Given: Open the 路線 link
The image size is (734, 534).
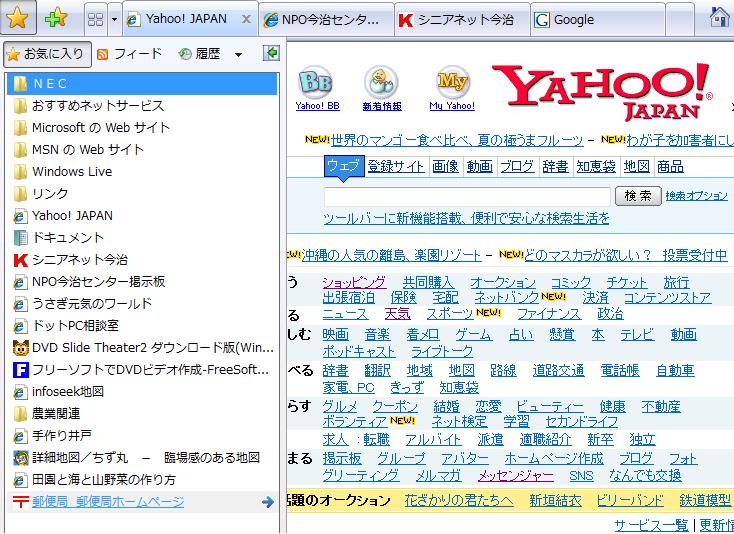Looking at the screenshot, I should pos(503,371).
